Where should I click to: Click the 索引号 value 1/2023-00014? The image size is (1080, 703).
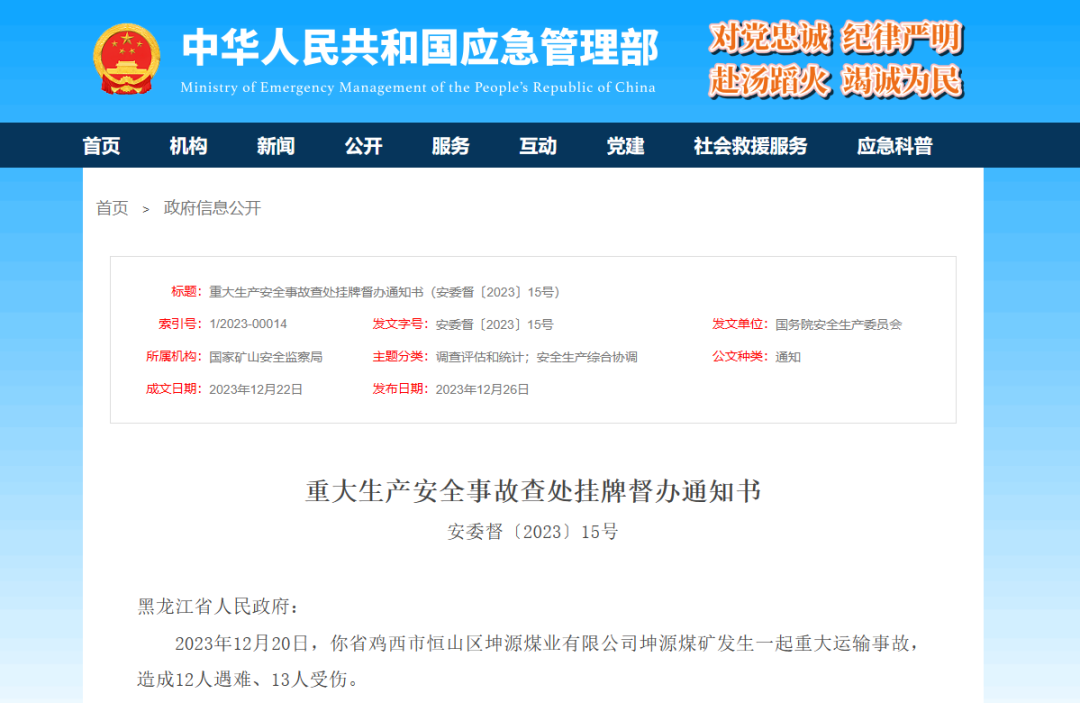click(x=248, y=324)
